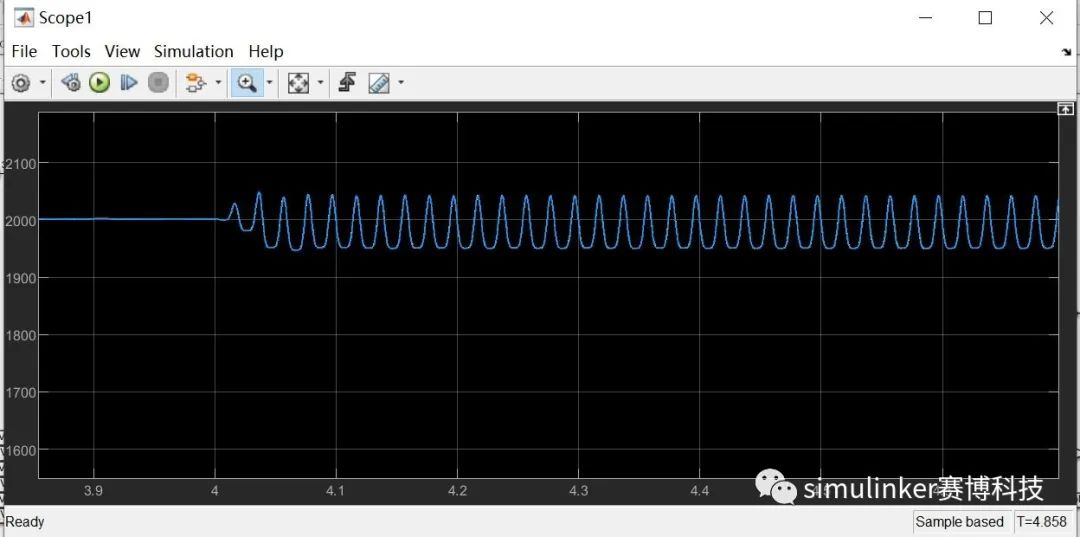Click the 4.3 x-axis tick label
Image resolution: width=1080 pixels, height=537 pixels.
(579, 491)
